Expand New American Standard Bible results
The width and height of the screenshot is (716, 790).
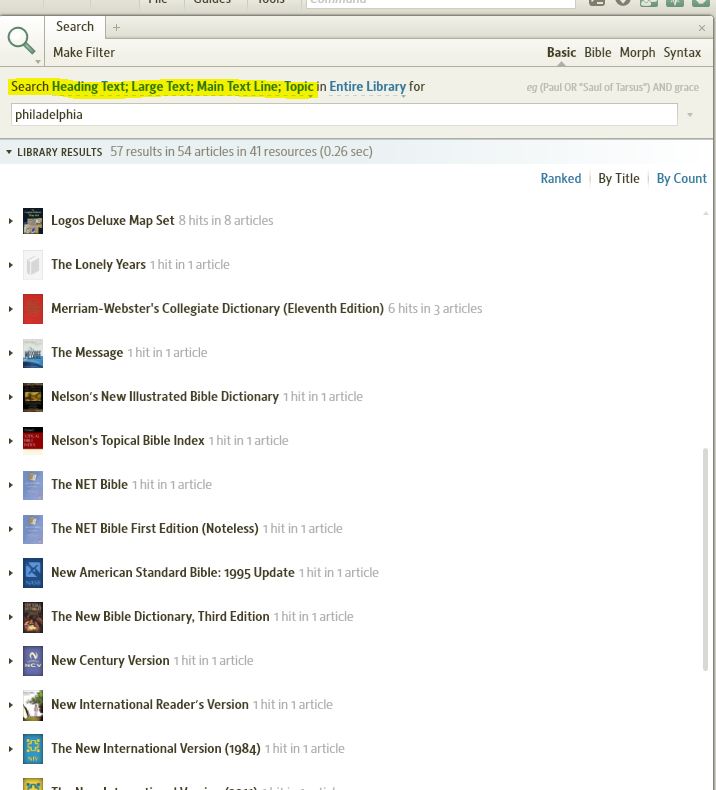(11, 573)
